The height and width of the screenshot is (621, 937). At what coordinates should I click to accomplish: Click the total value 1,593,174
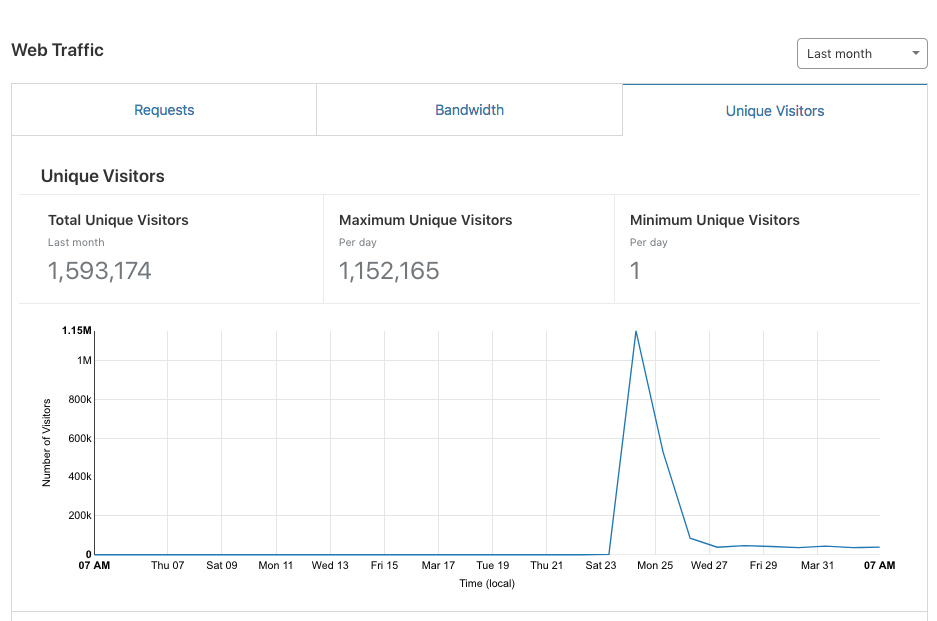coord(100,271)
